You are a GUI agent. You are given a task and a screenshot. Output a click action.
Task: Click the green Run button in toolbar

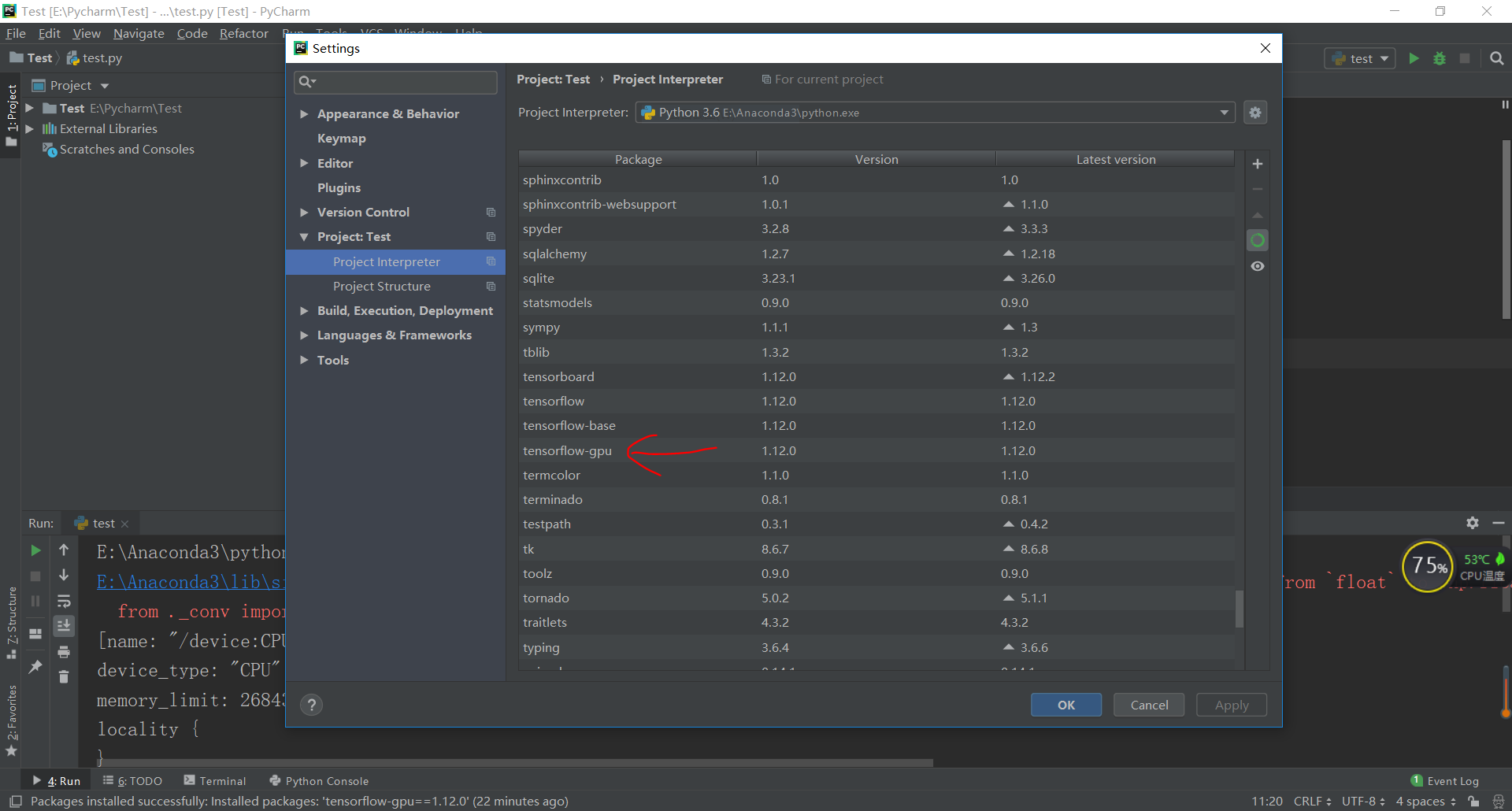pos(1414,58)
